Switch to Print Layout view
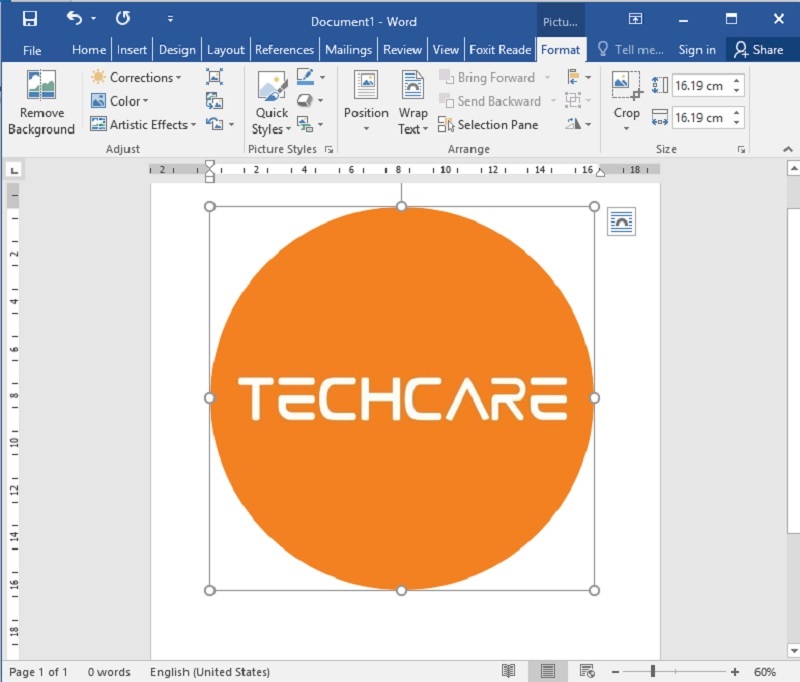The width and height of the screenshot is (800, 682). [547, 671]
